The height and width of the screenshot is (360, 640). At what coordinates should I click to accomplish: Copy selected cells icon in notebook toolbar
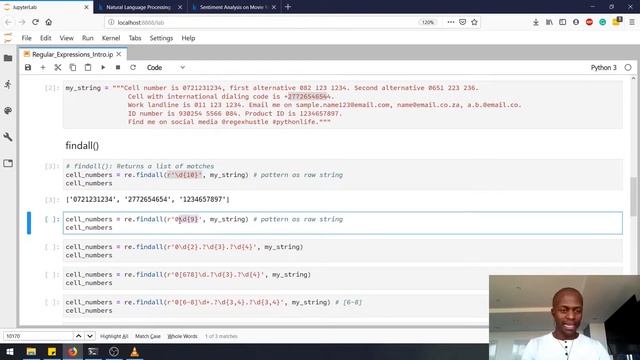pyautogui.click(x=73, y=67)
